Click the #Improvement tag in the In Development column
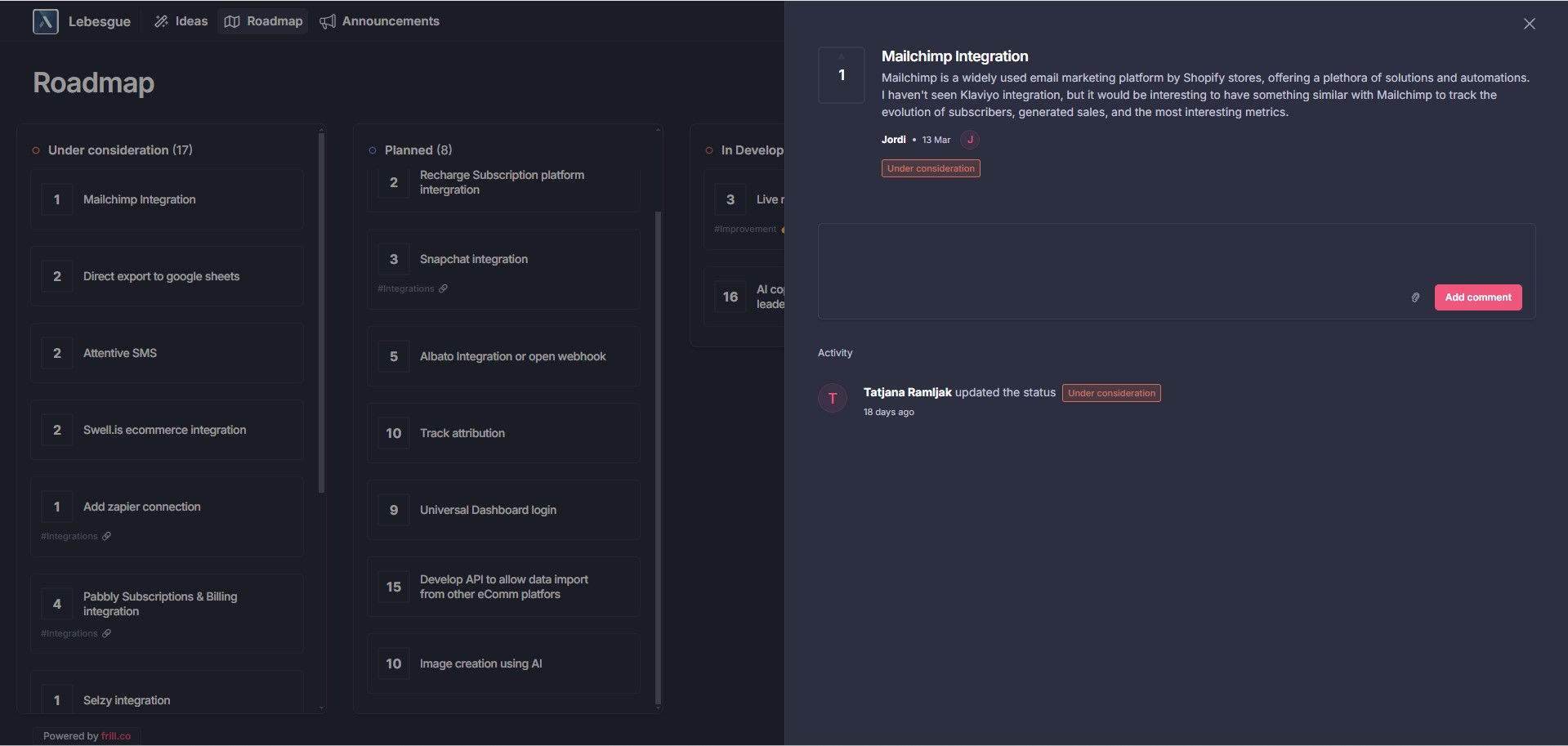The height and width of the screenshot is (746, 1568). (x=745, y=229)
